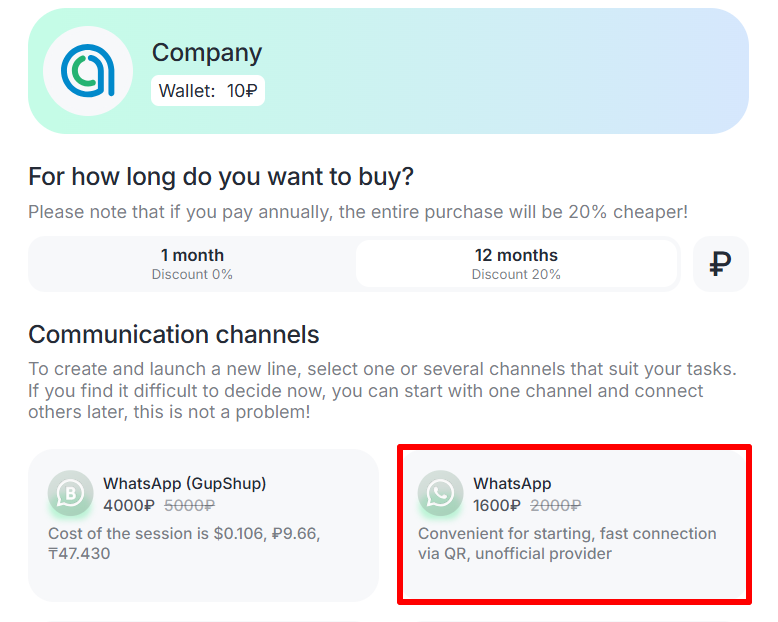
Task: Click the green WhatsApp channel icon
Action: pos(440,494)
